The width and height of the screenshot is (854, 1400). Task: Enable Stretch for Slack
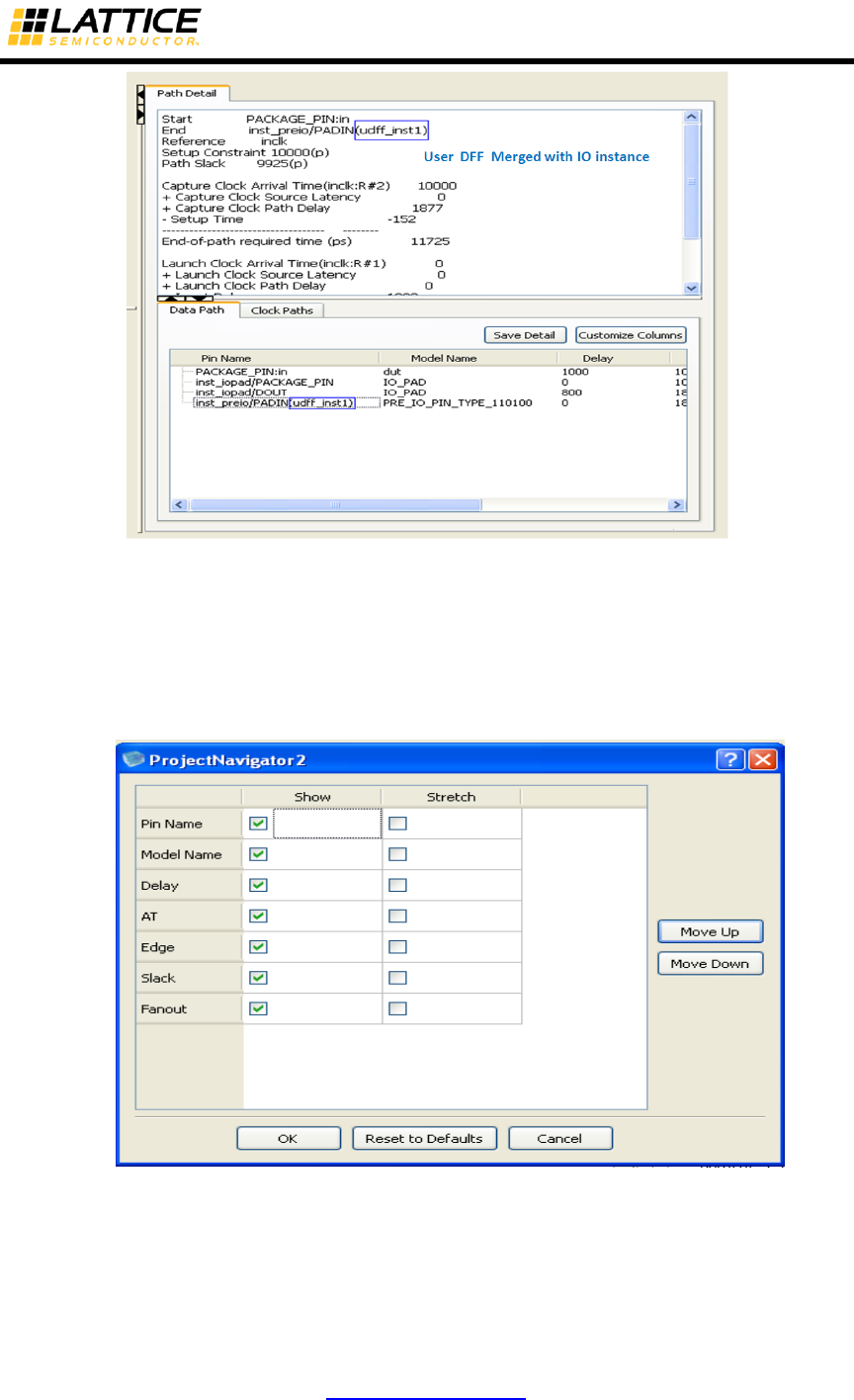(397, 978)
